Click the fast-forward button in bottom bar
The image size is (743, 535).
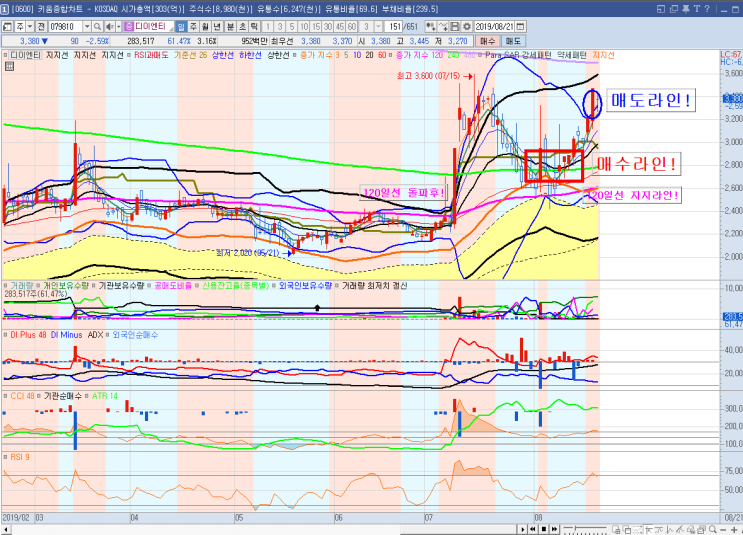coord(554,529)
